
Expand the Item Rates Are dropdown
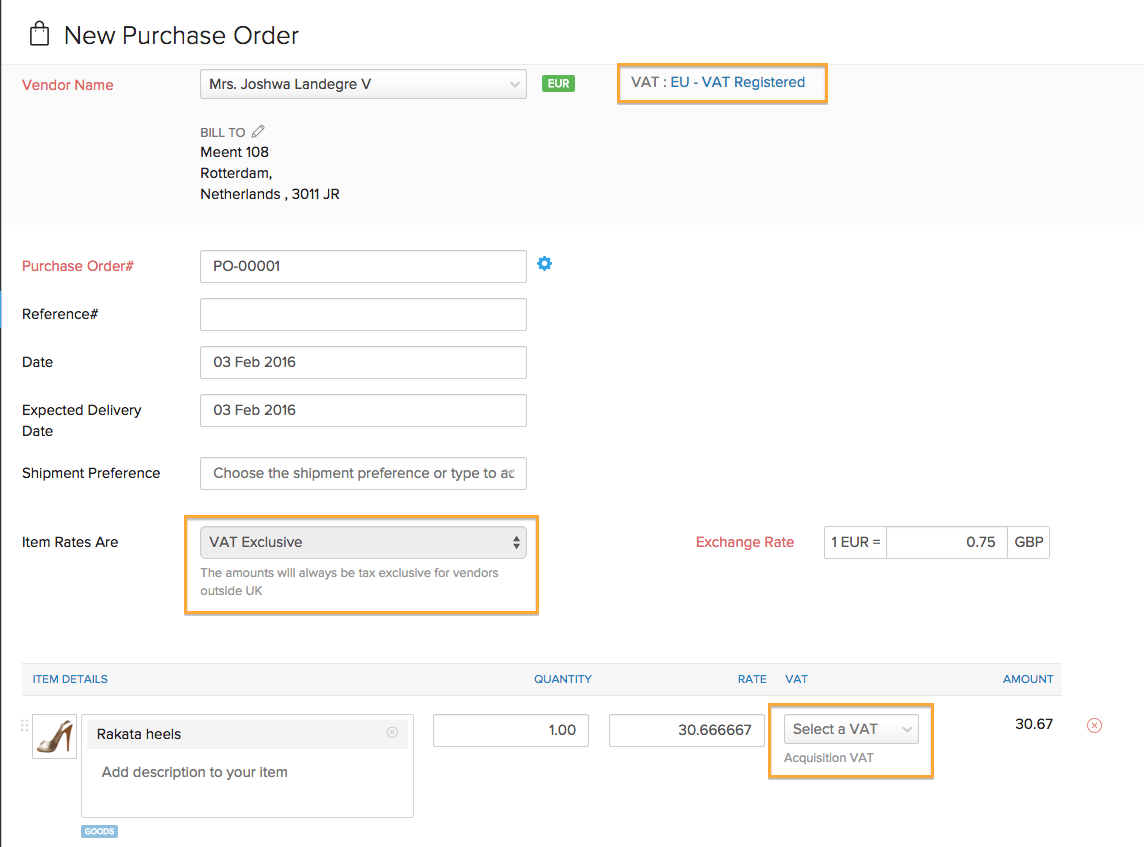(363, 542)
